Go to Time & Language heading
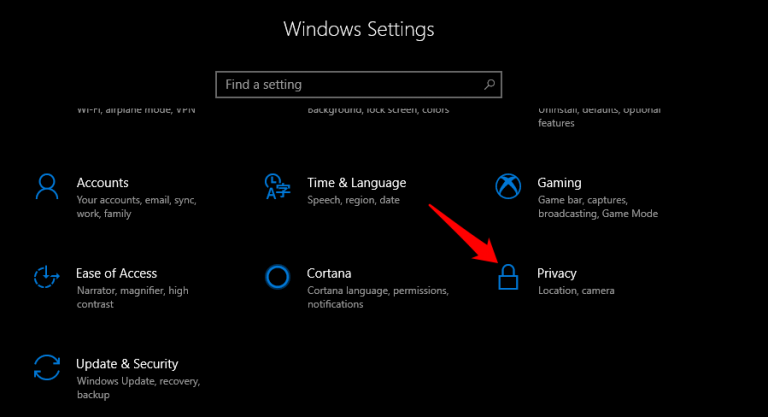 click(357, 183)
